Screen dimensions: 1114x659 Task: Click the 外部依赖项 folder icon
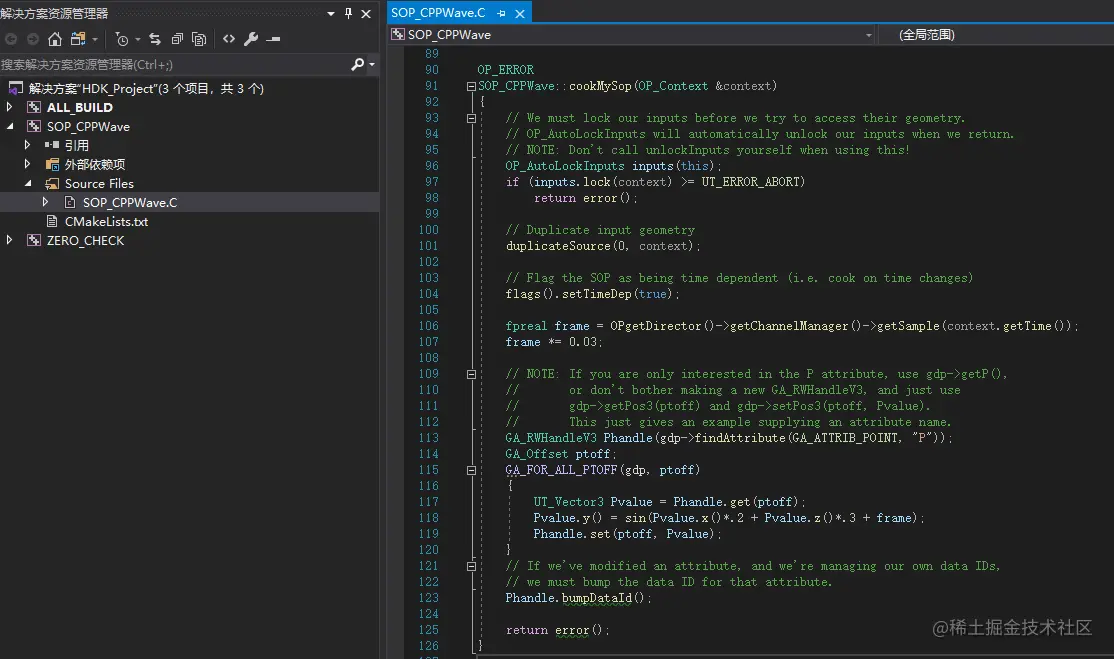click(x=52, y=165)
